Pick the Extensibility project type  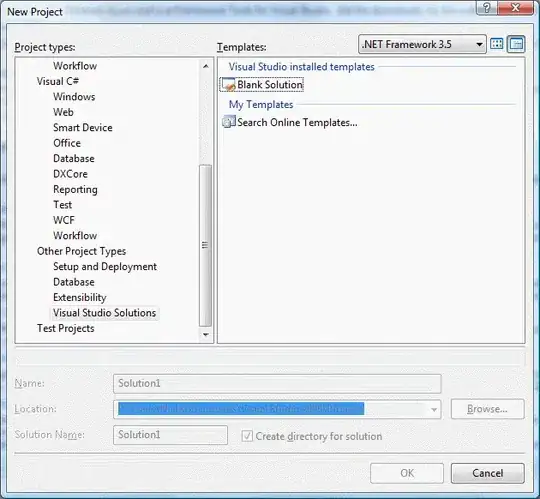point(80,298)
